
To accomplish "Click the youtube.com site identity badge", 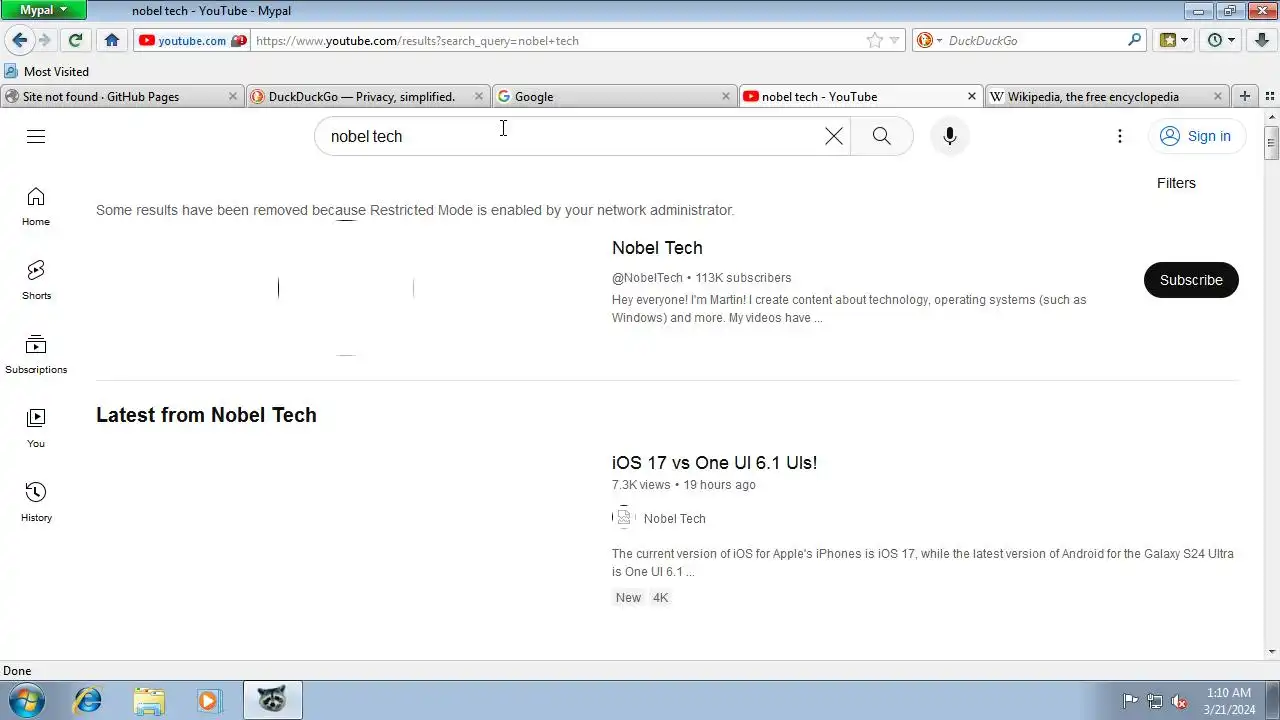I will pyautogui.click(x=191, y=41).
